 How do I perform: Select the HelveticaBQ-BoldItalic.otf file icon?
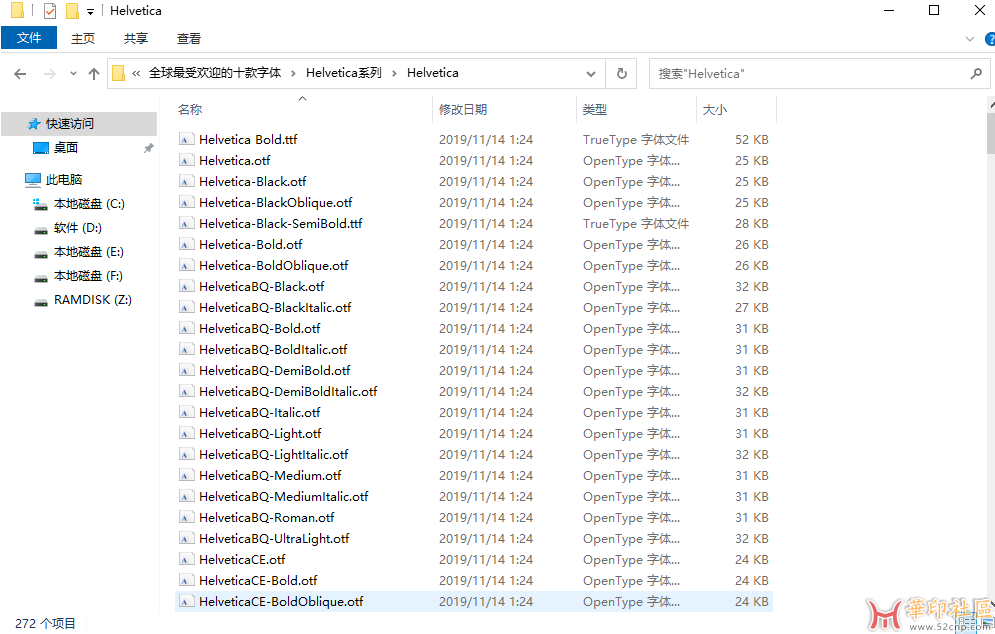(186, 349)
